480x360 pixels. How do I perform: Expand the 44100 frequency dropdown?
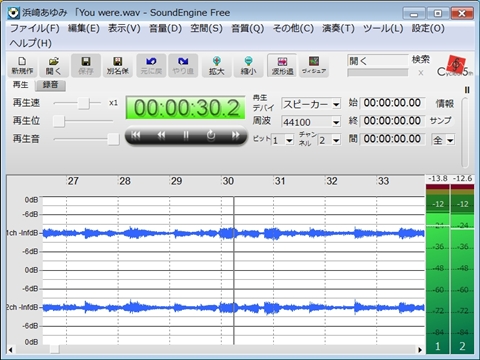[336, 122]
